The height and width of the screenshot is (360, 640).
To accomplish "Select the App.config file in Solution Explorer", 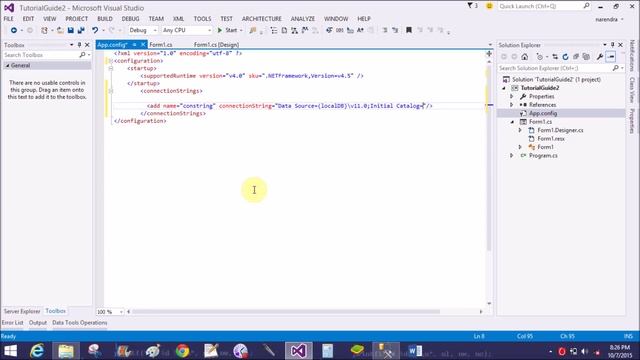I will tap(543, 113).
